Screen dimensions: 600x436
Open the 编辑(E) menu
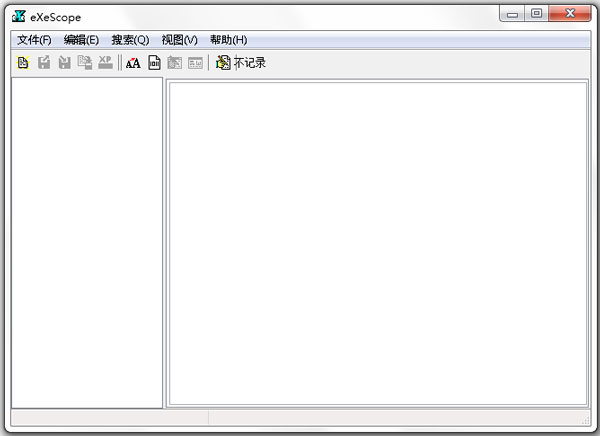(x=81, y=40)
